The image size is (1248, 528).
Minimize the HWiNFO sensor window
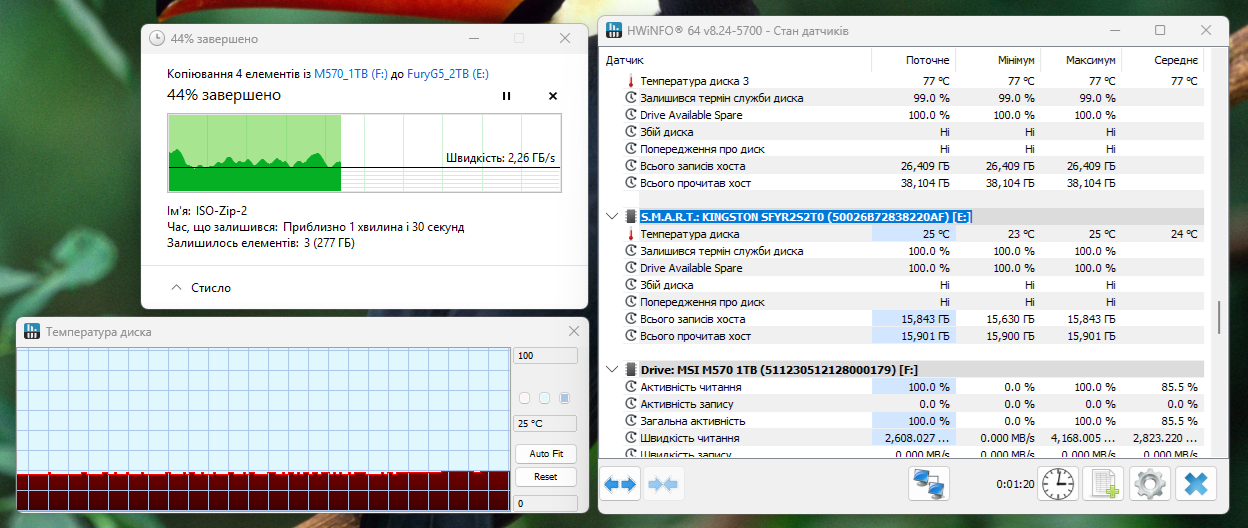click(x=1114, y=31)
